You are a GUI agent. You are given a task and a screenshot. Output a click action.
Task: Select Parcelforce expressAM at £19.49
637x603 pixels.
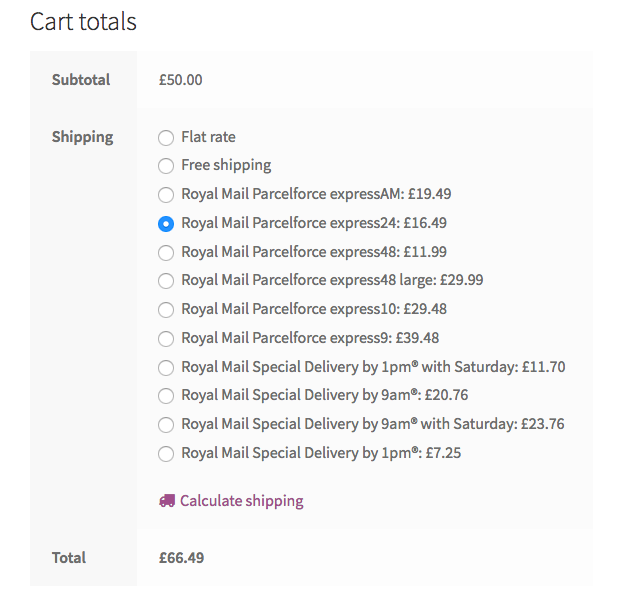(166, 195)
